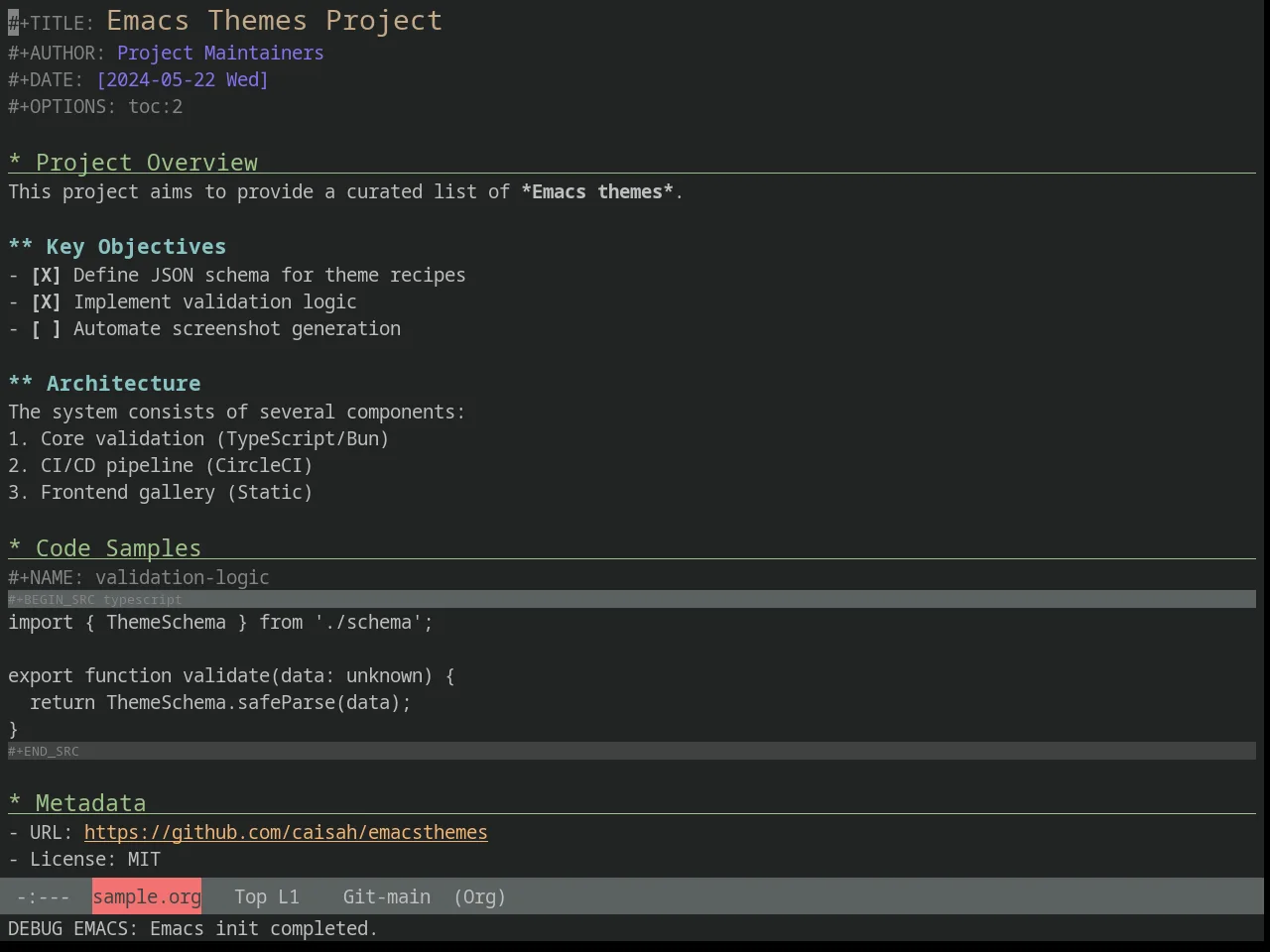Click the echo area 'Emacs init completed.' message
The width and height of the screenshot is (1270, 952).
tap(264, 929)
